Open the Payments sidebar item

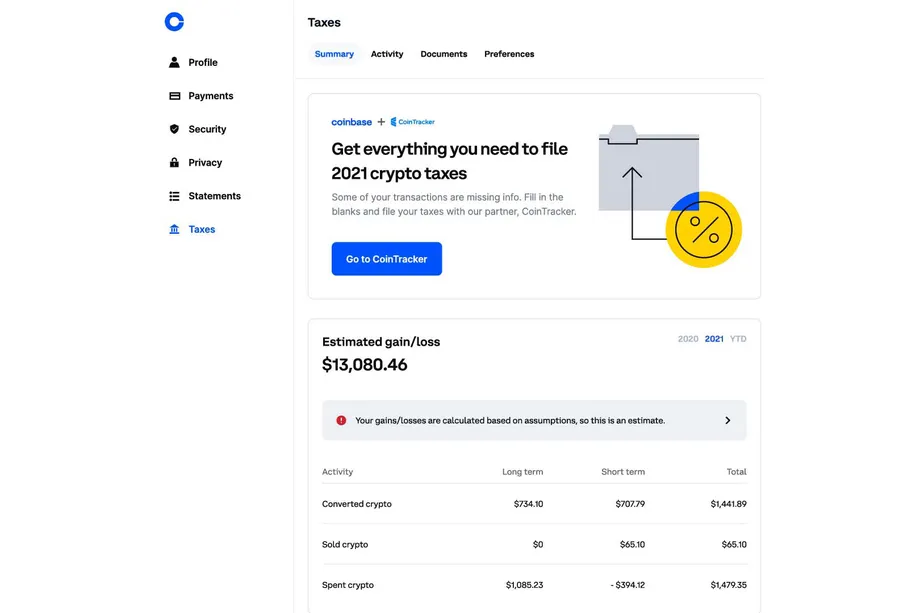pyautogui.click(x=211, y=96)
